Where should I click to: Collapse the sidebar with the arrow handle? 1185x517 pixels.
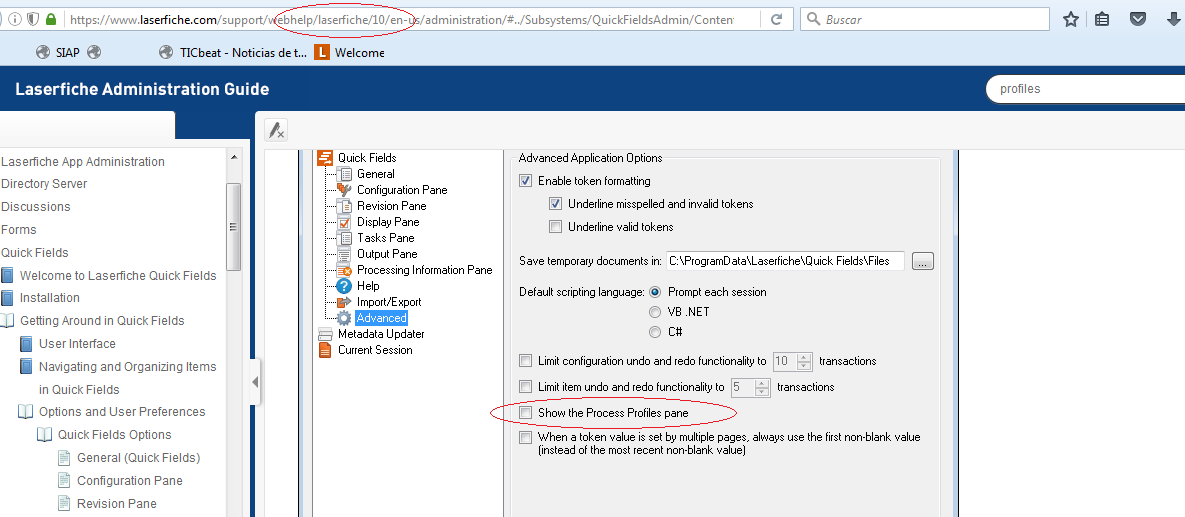point(255,382)
